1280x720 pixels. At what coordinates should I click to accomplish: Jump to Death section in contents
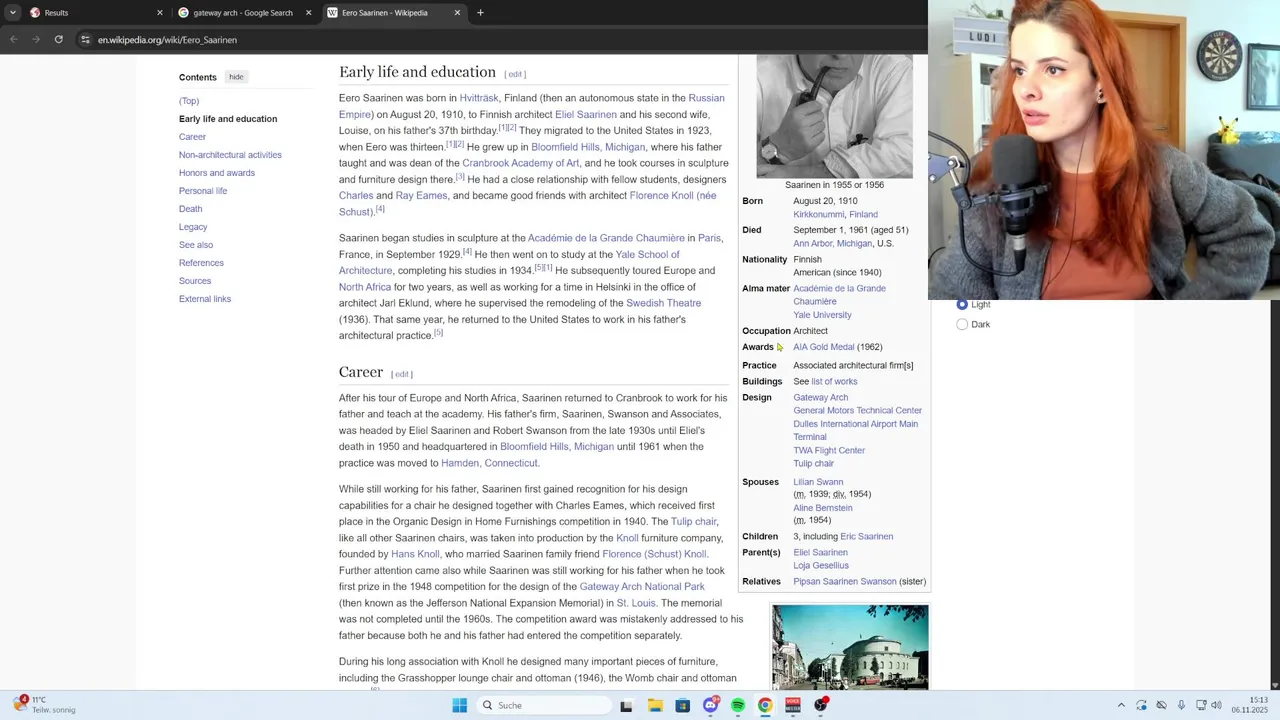pyautogui.click(x=190, y=209)
